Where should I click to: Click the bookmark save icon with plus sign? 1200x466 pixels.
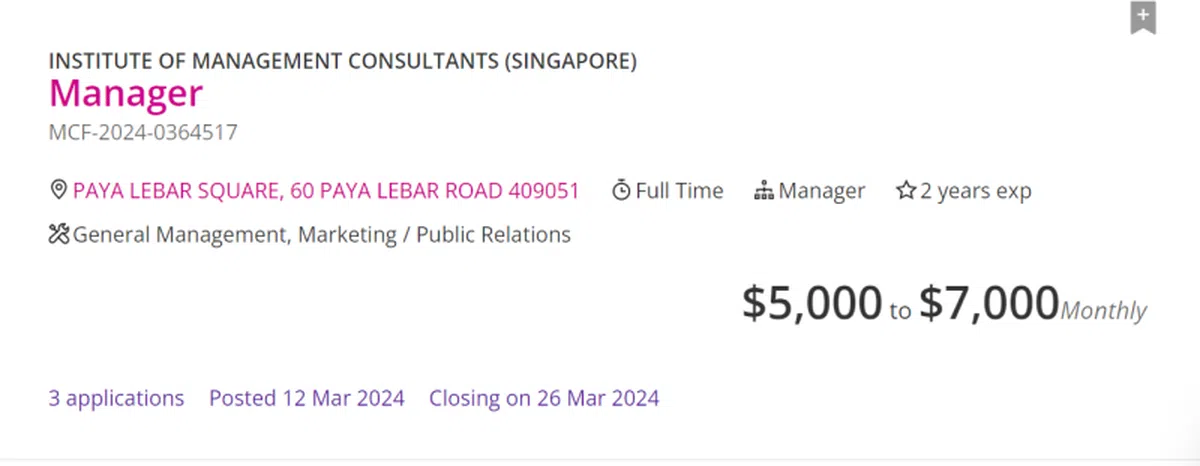point(1143,17)
